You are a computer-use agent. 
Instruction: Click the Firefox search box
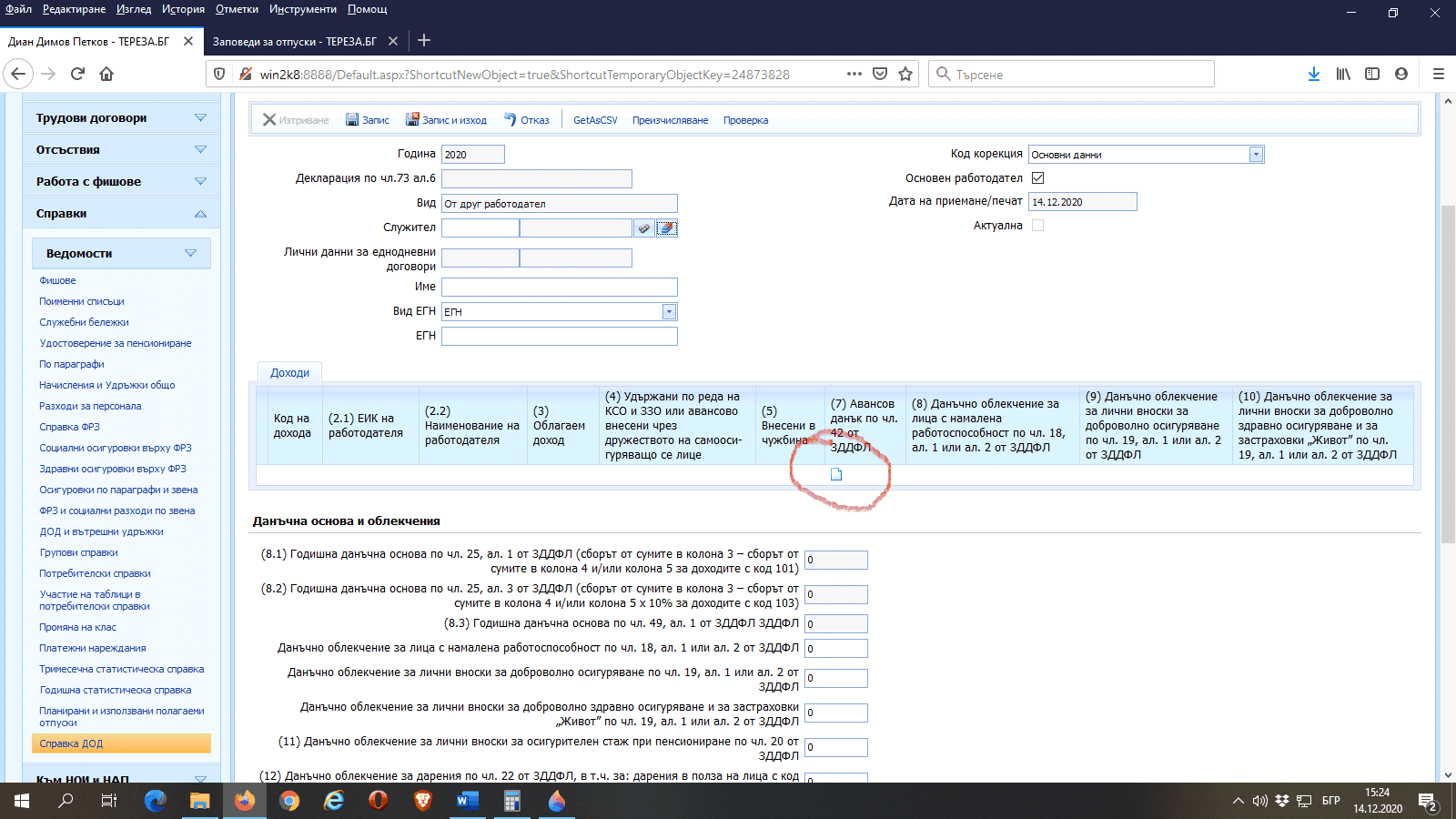pos(1071,74)
